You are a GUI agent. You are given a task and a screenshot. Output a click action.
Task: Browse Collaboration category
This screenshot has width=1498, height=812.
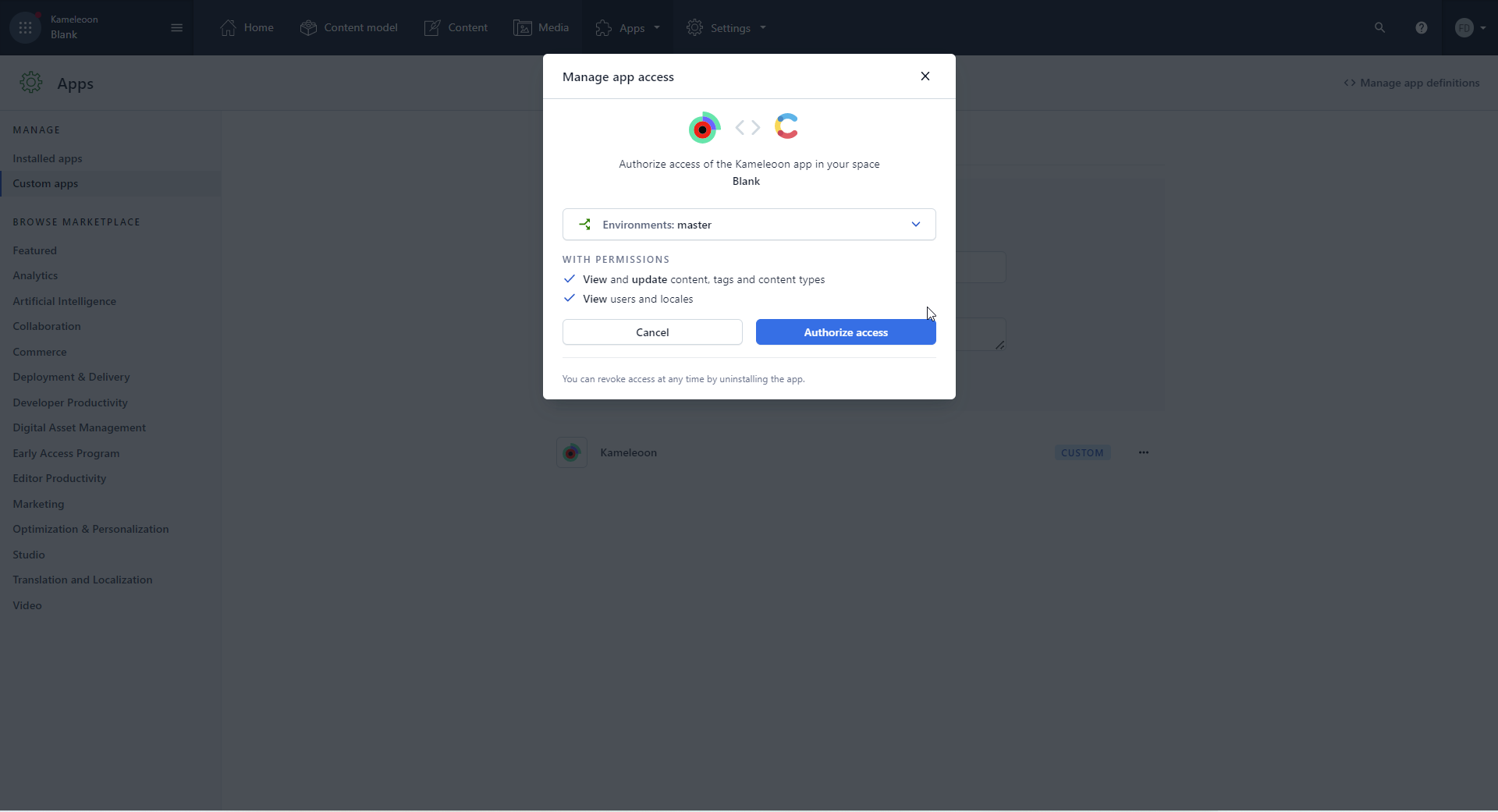coord(47,326)
